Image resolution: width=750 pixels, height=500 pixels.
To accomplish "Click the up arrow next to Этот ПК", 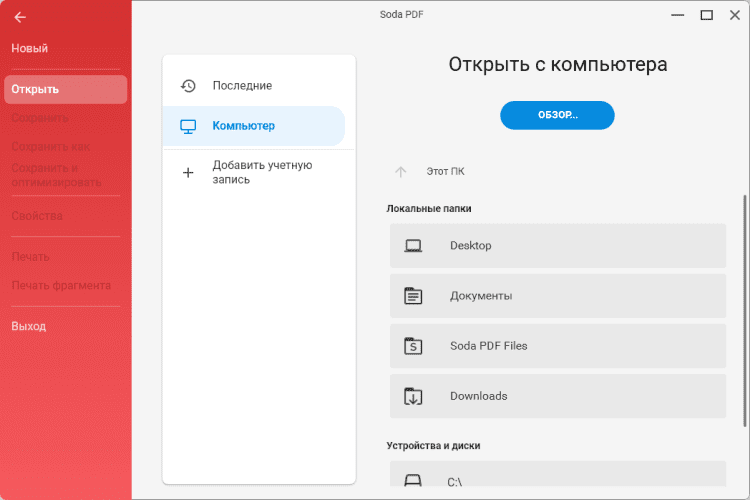I will click(x=400, y=171).
